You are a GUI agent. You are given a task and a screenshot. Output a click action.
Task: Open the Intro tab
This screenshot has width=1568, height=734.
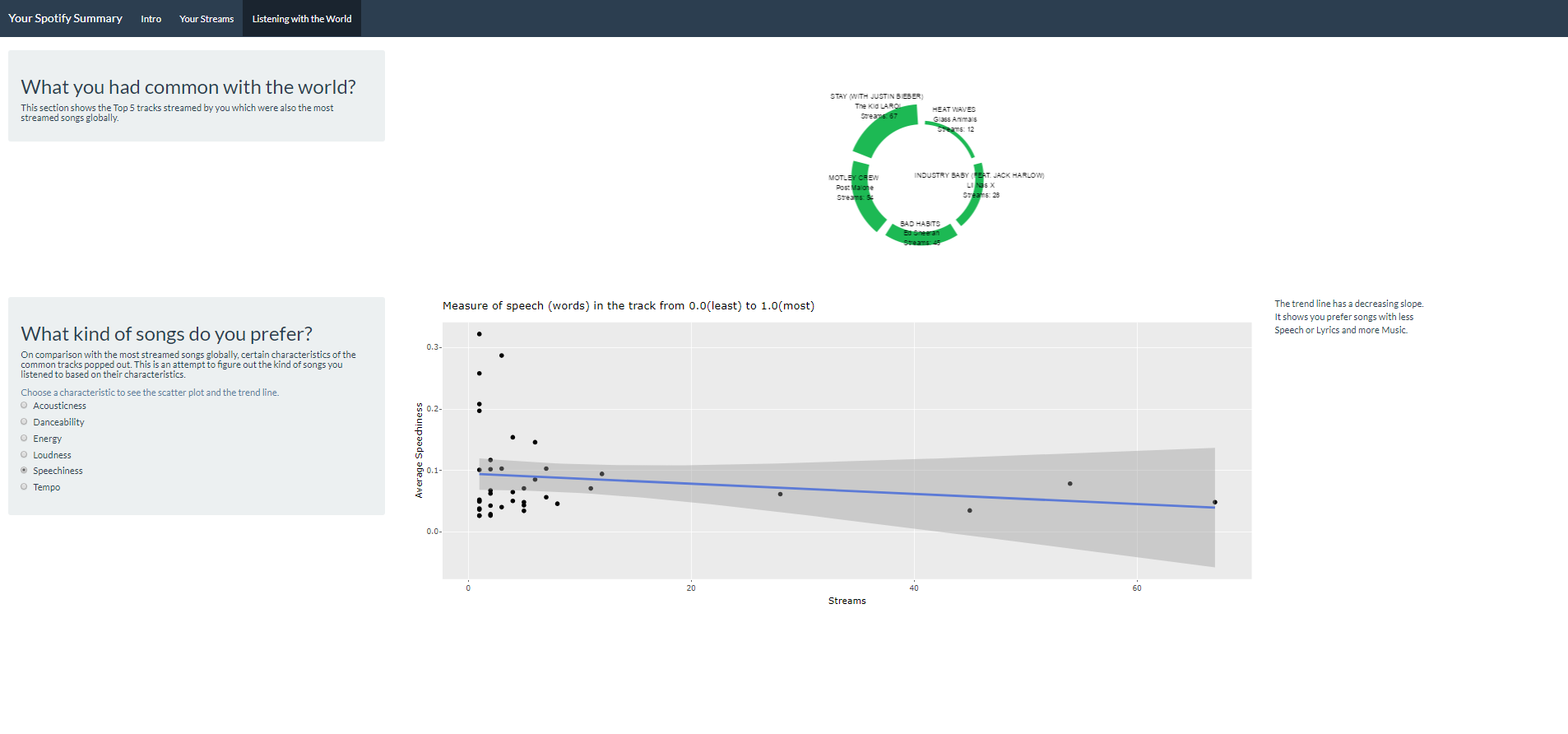151,19
